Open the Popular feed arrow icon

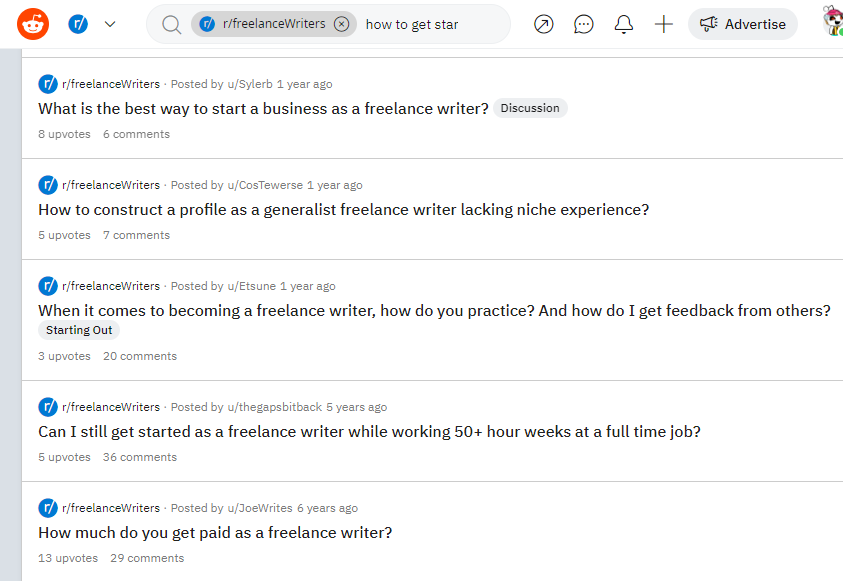[x=544, y=24]
